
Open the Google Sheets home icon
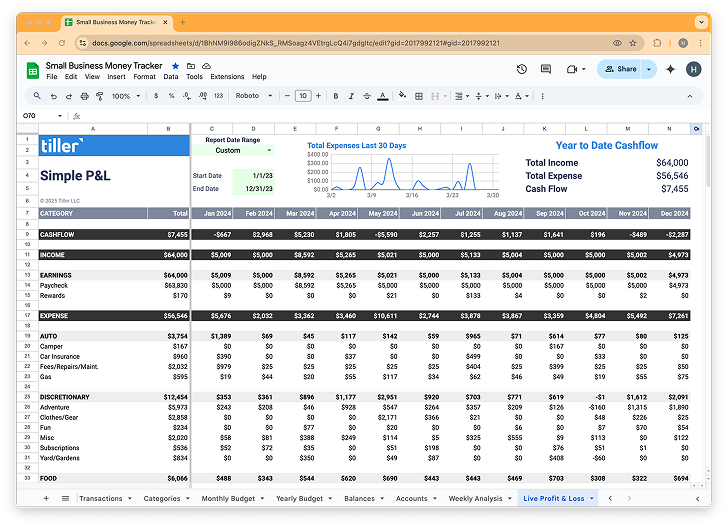[32, 71]
